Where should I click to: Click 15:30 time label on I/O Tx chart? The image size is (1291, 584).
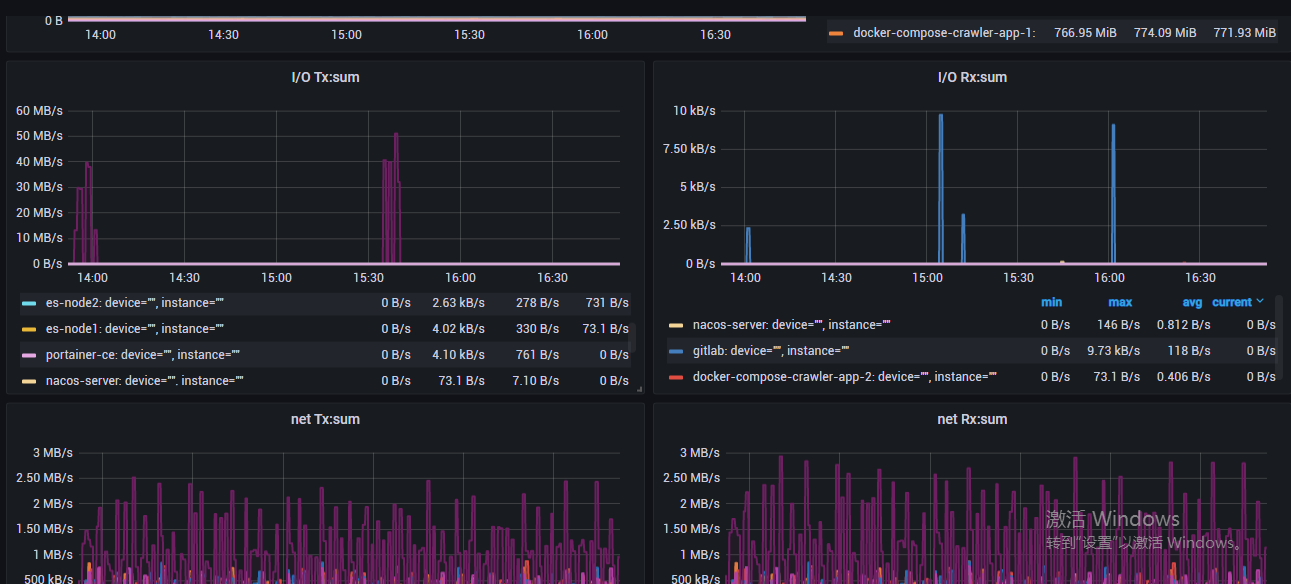pyautogui.click(x=368, y=278)
